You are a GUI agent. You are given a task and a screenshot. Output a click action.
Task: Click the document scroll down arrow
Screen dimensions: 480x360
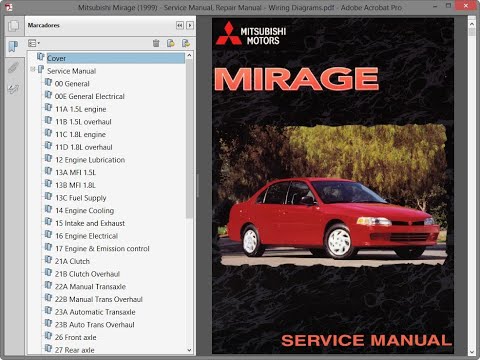472,352
